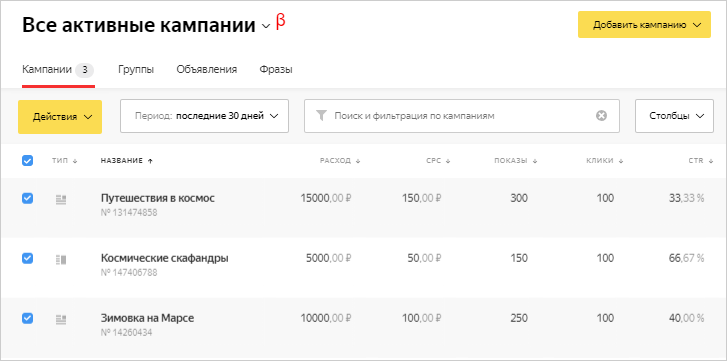727x361 pixels.
Task: Click campaign type icon for Путешествия в космос
Action: click(x=61, y=200)
